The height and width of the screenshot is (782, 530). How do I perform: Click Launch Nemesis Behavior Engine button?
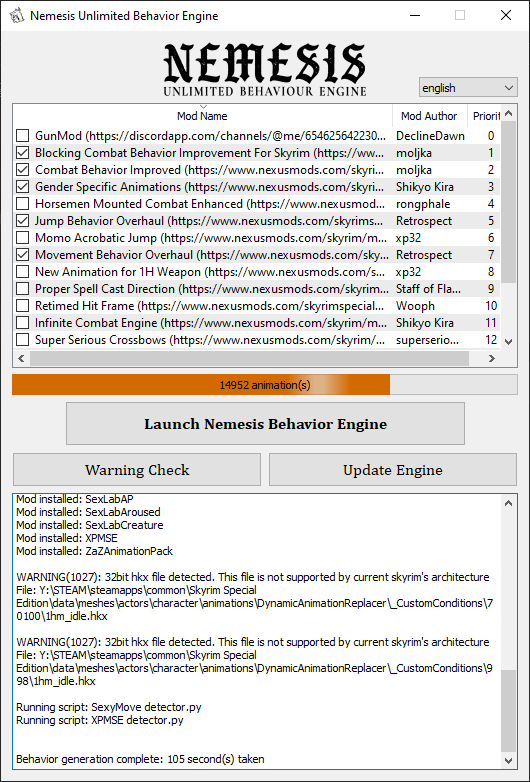pyautogui.click(x=265, y=424)
